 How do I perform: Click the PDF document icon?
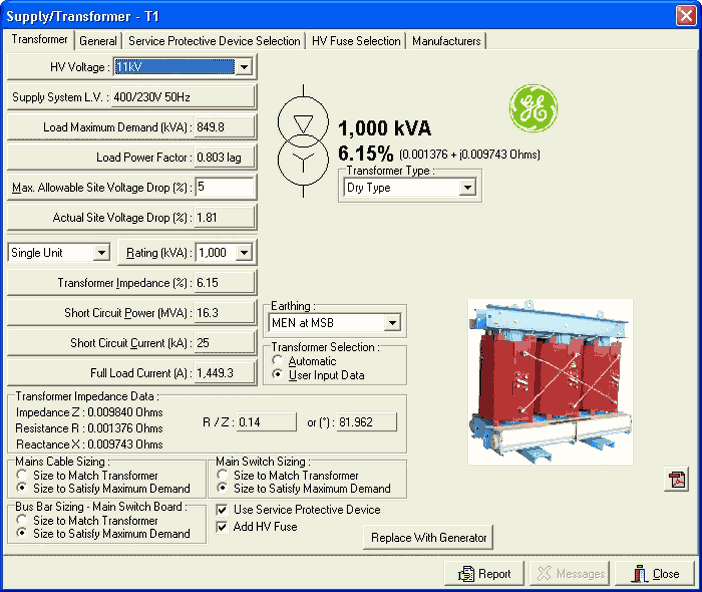[677, 480]
